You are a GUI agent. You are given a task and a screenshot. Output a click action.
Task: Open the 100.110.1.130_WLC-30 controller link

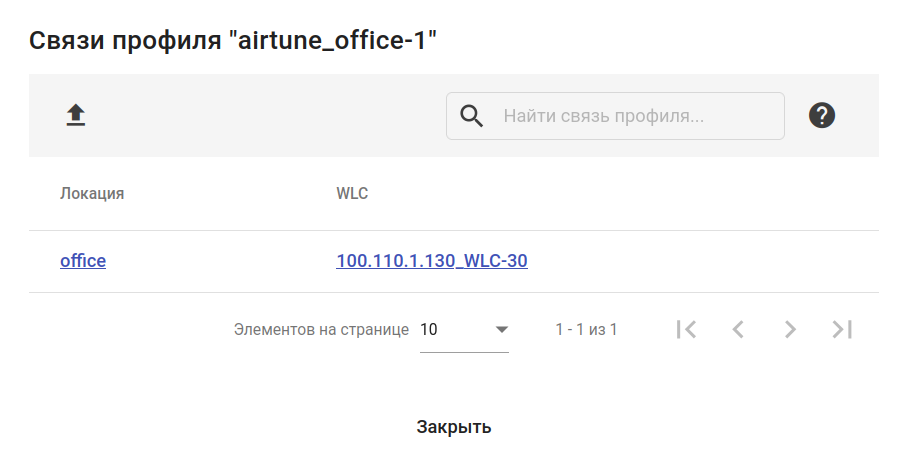432,261
